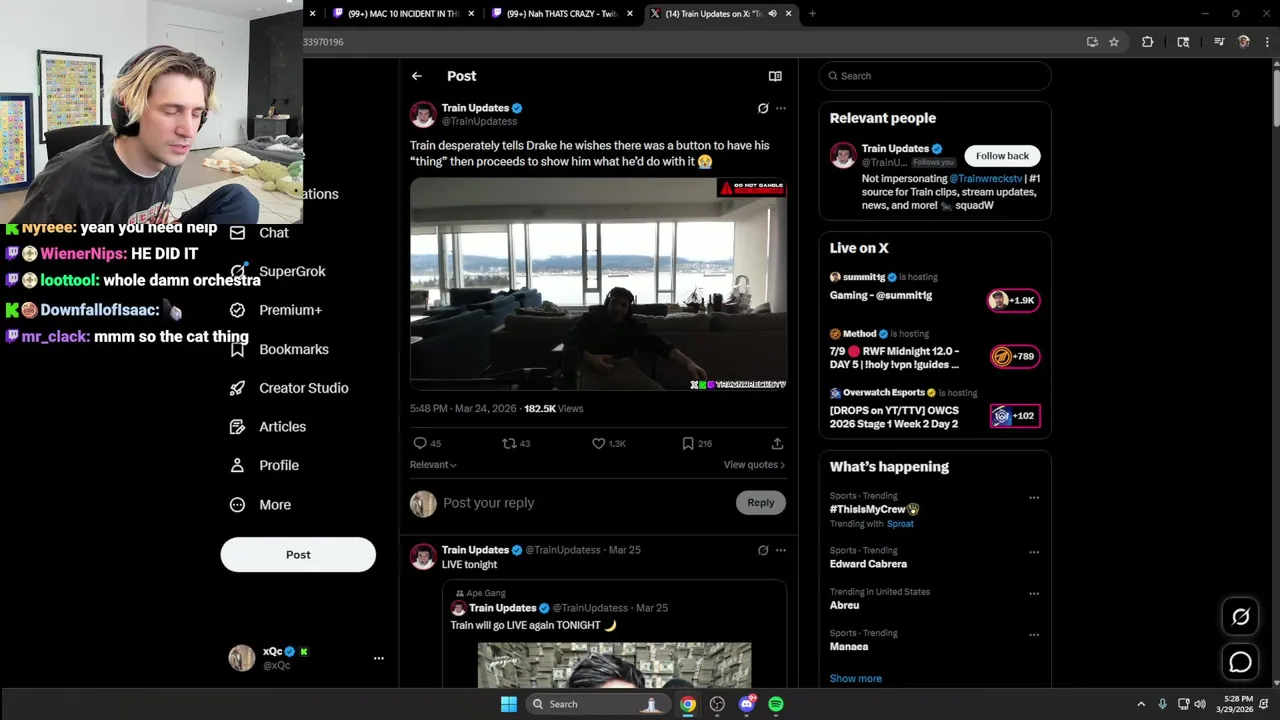Like the post showing 1.3K likes

pos(598,443)
